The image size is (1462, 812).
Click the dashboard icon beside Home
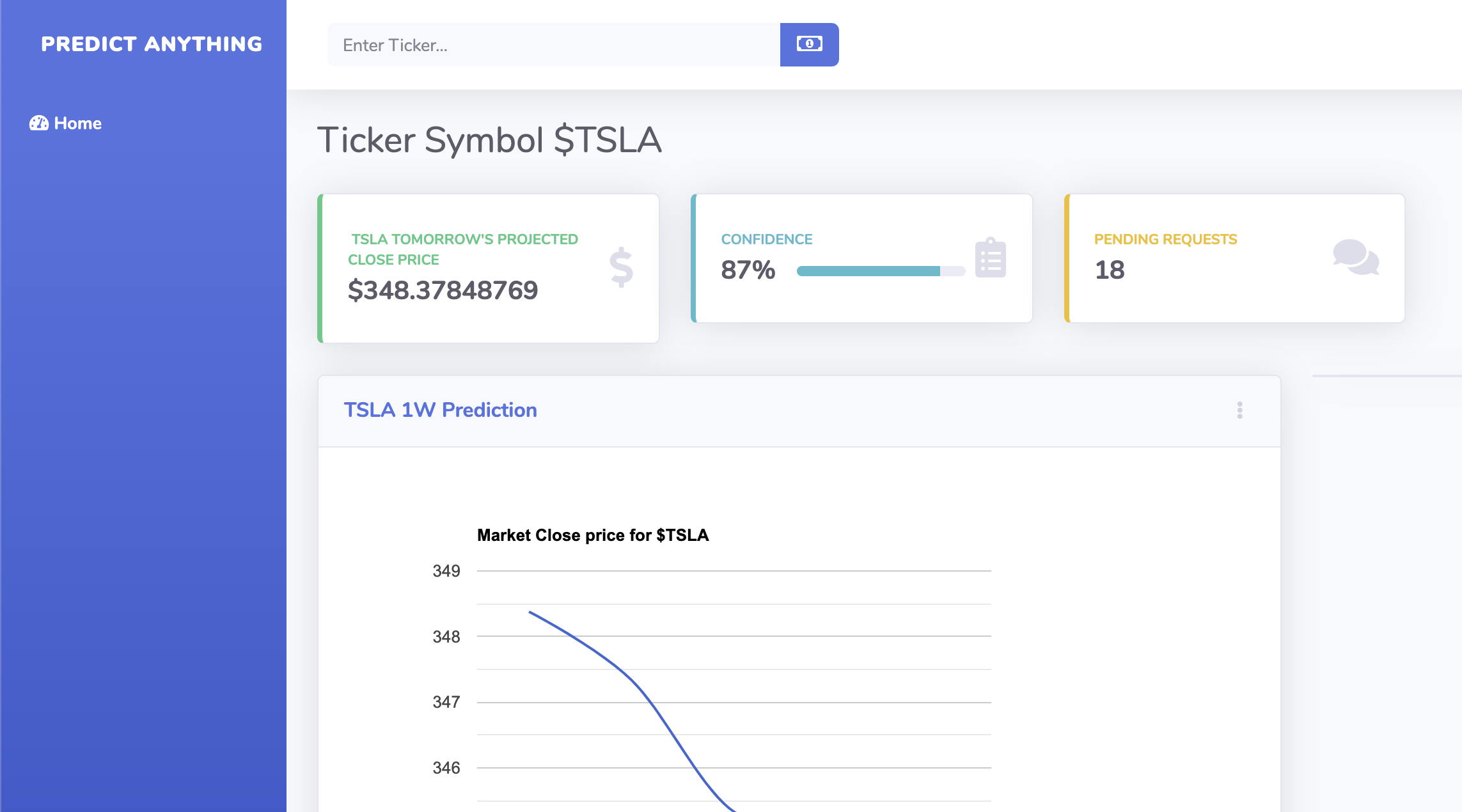coord(38,123)
